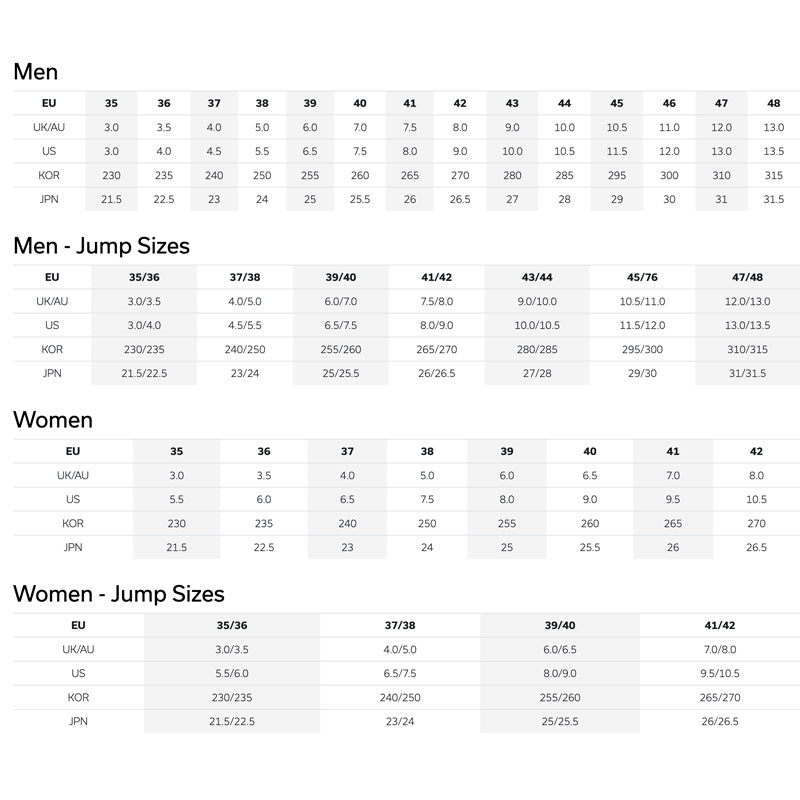Click the 41/42 header in Women Jump Sizes

[718, 625]
